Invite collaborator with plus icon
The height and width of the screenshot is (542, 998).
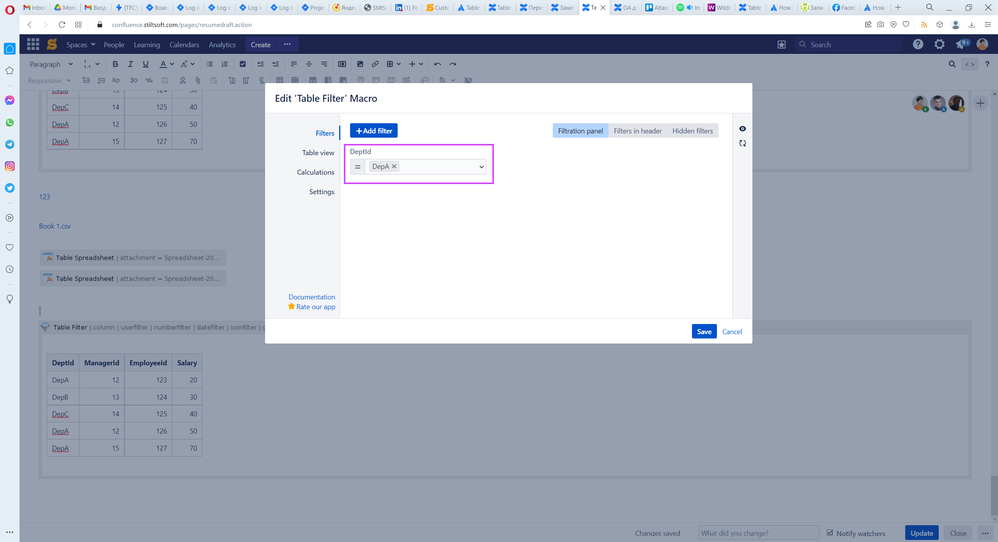[x=980, y=103]
